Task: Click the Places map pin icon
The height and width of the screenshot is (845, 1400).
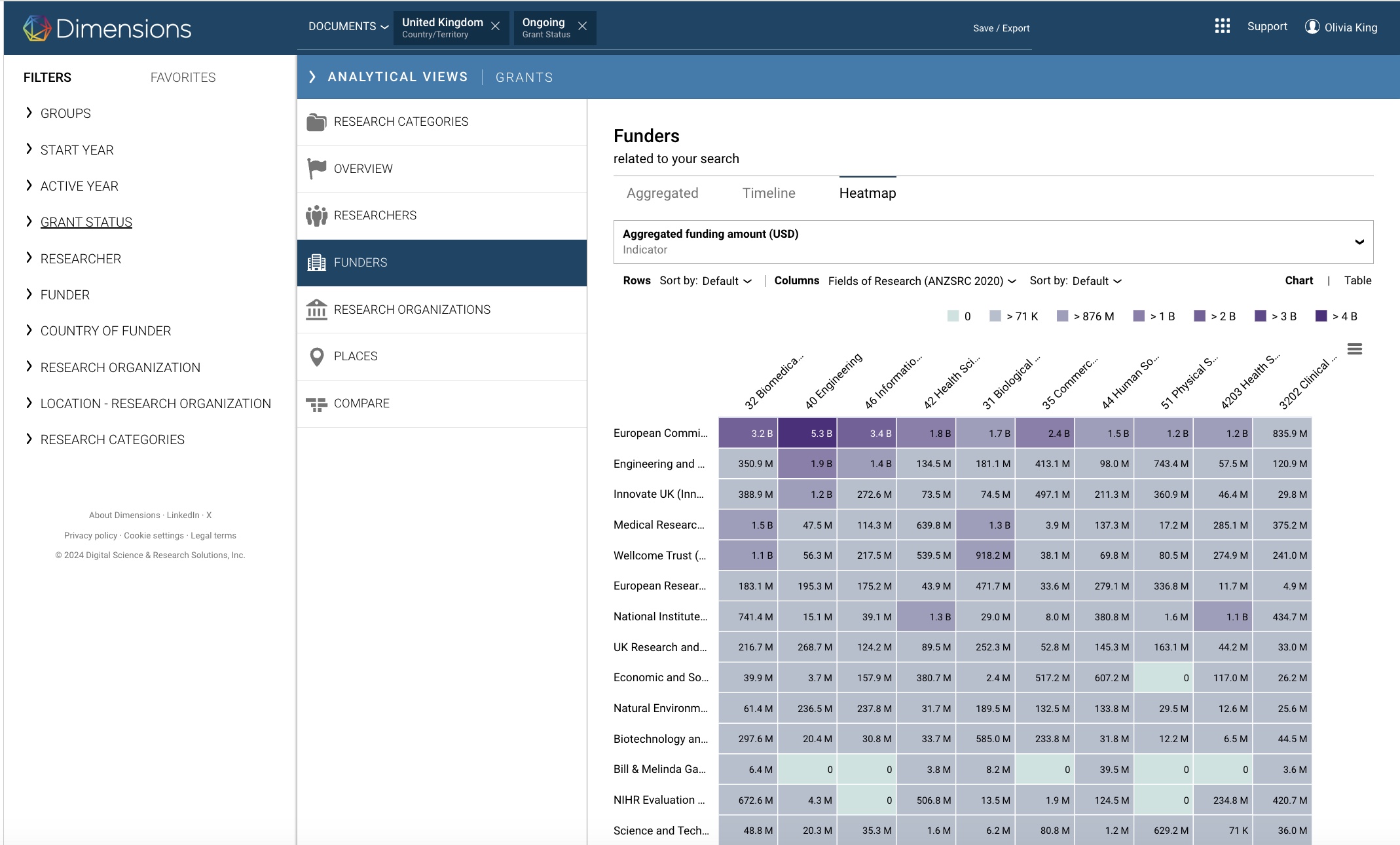Action: (316, 356)
